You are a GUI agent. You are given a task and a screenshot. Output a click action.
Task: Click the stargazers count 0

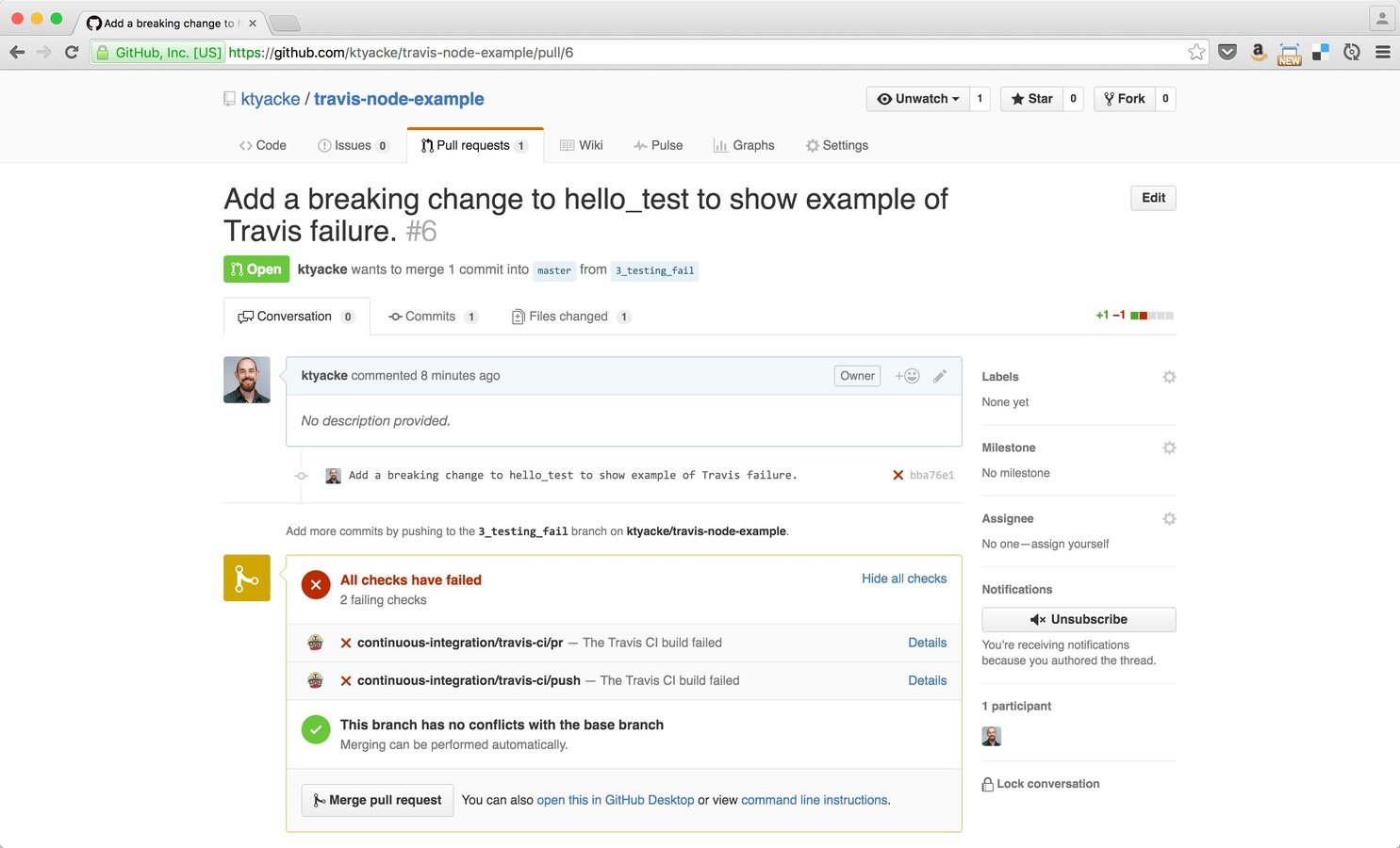coord(1073,99)
